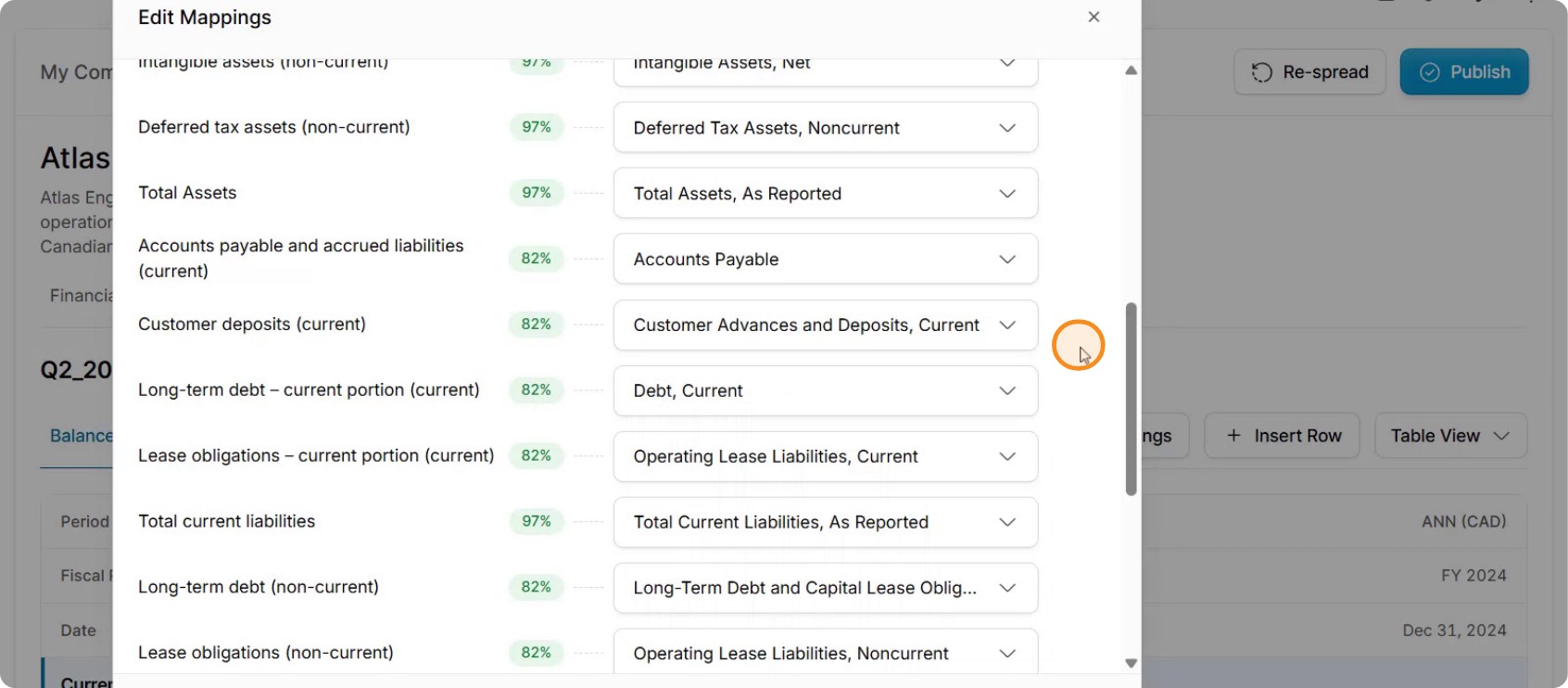Click 'Long-term debt (non-current)' label
Viewport: 1568px width, 688px height.
pyautogui.click(x=259, y=587)
